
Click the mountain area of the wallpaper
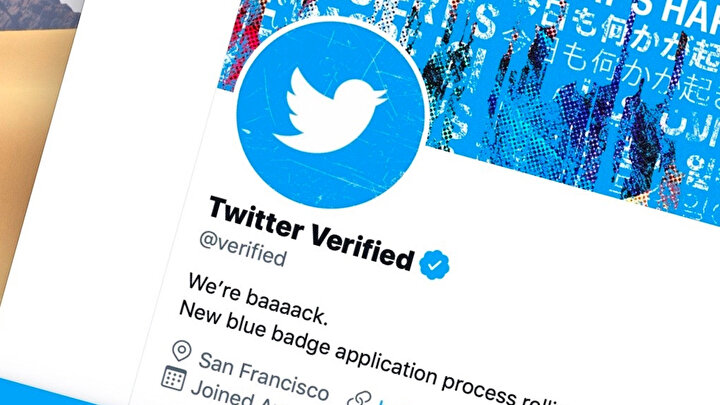[37, 13]
